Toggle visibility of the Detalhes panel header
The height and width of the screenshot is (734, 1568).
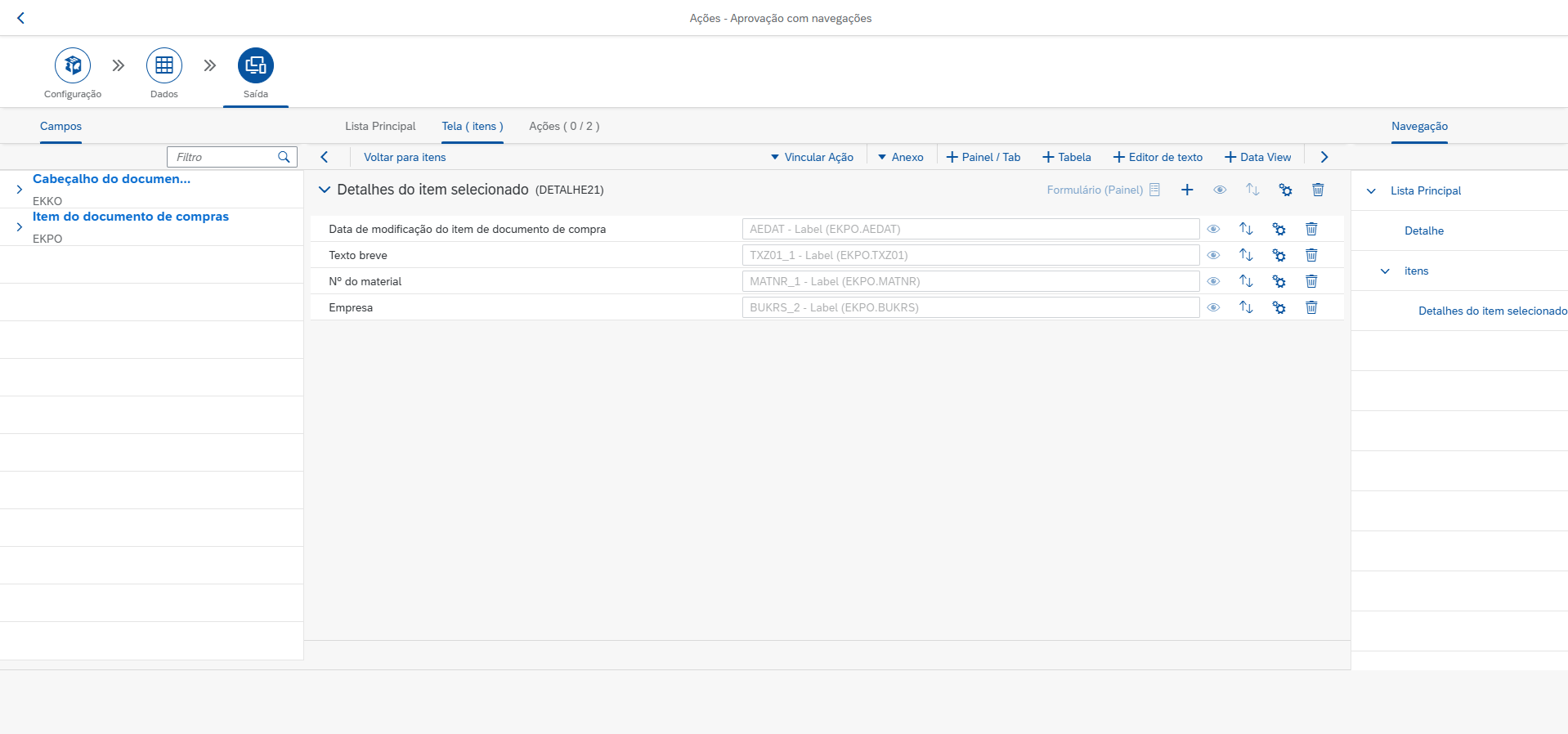[1220, 190]
